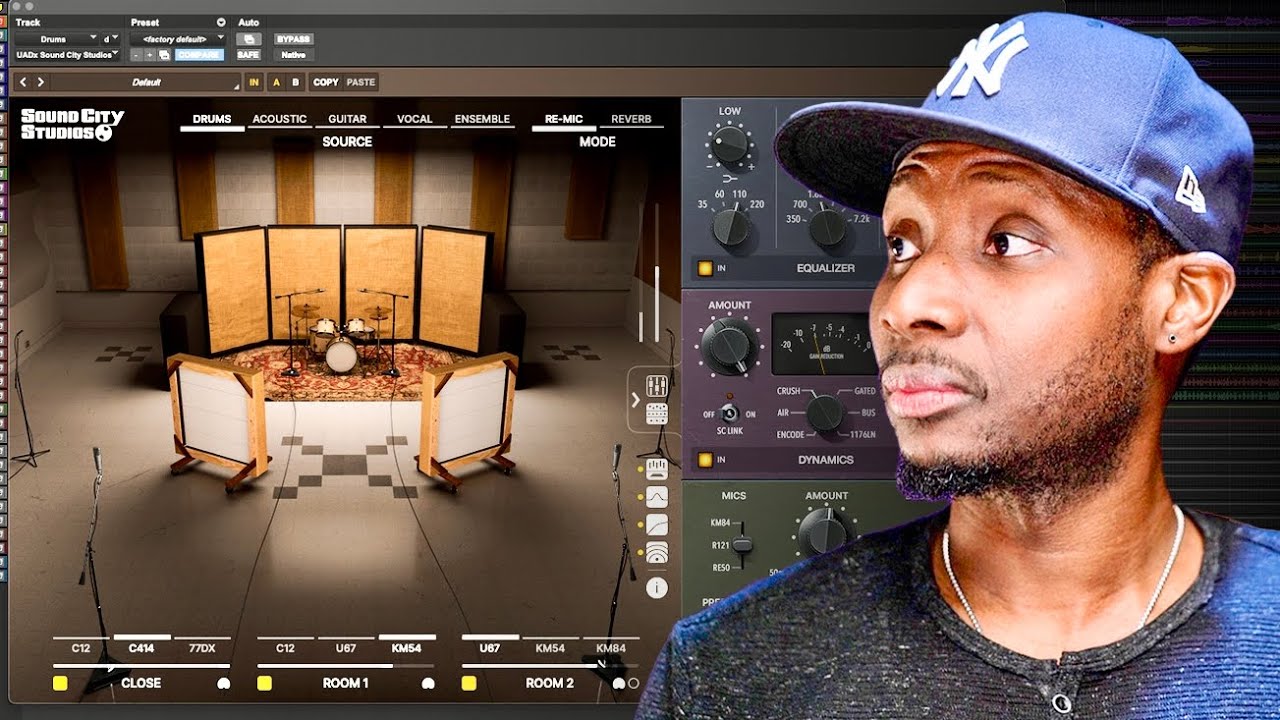1280x720 pixels.
Task: Go to previous preset with left arrow
Action: pos(24,82)
